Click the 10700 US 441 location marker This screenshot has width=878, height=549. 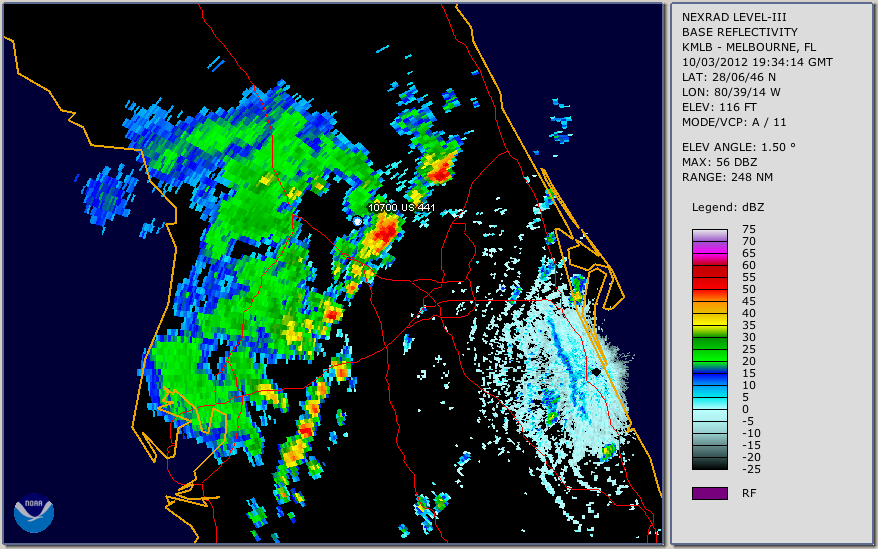[x=357, y=222]
